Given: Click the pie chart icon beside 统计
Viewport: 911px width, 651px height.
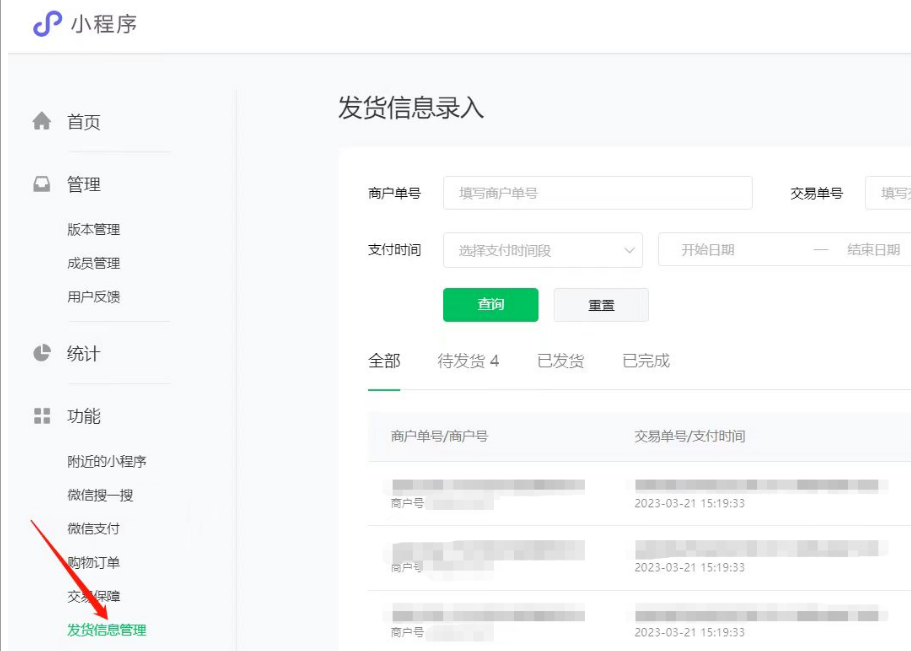Looking at the screenshot, I should 42,354.
